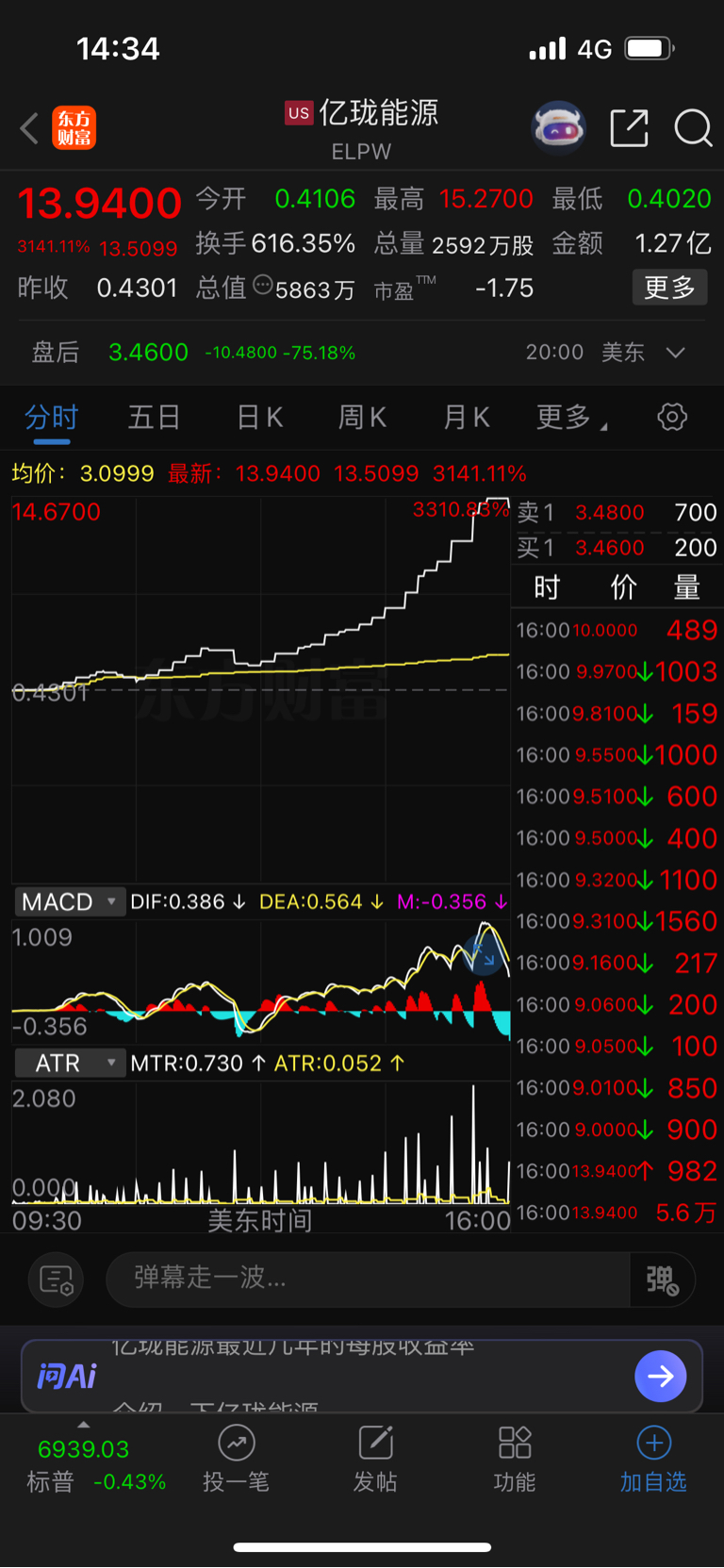
Task: Tap the 加自选 plus icon
Action: [654, 1443]
